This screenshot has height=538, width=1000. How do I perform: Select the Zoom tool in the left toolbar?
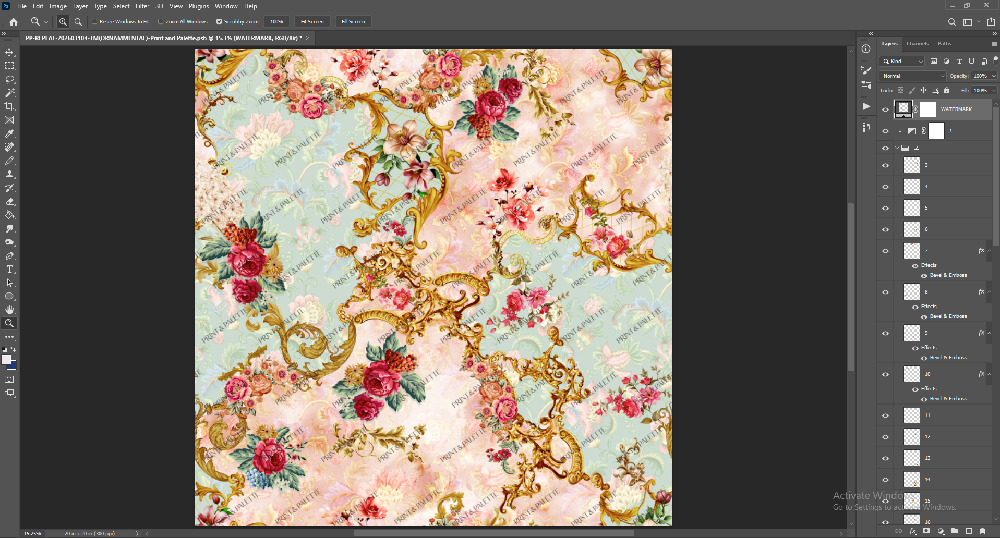pyautogui.click(x=10, y=323)
